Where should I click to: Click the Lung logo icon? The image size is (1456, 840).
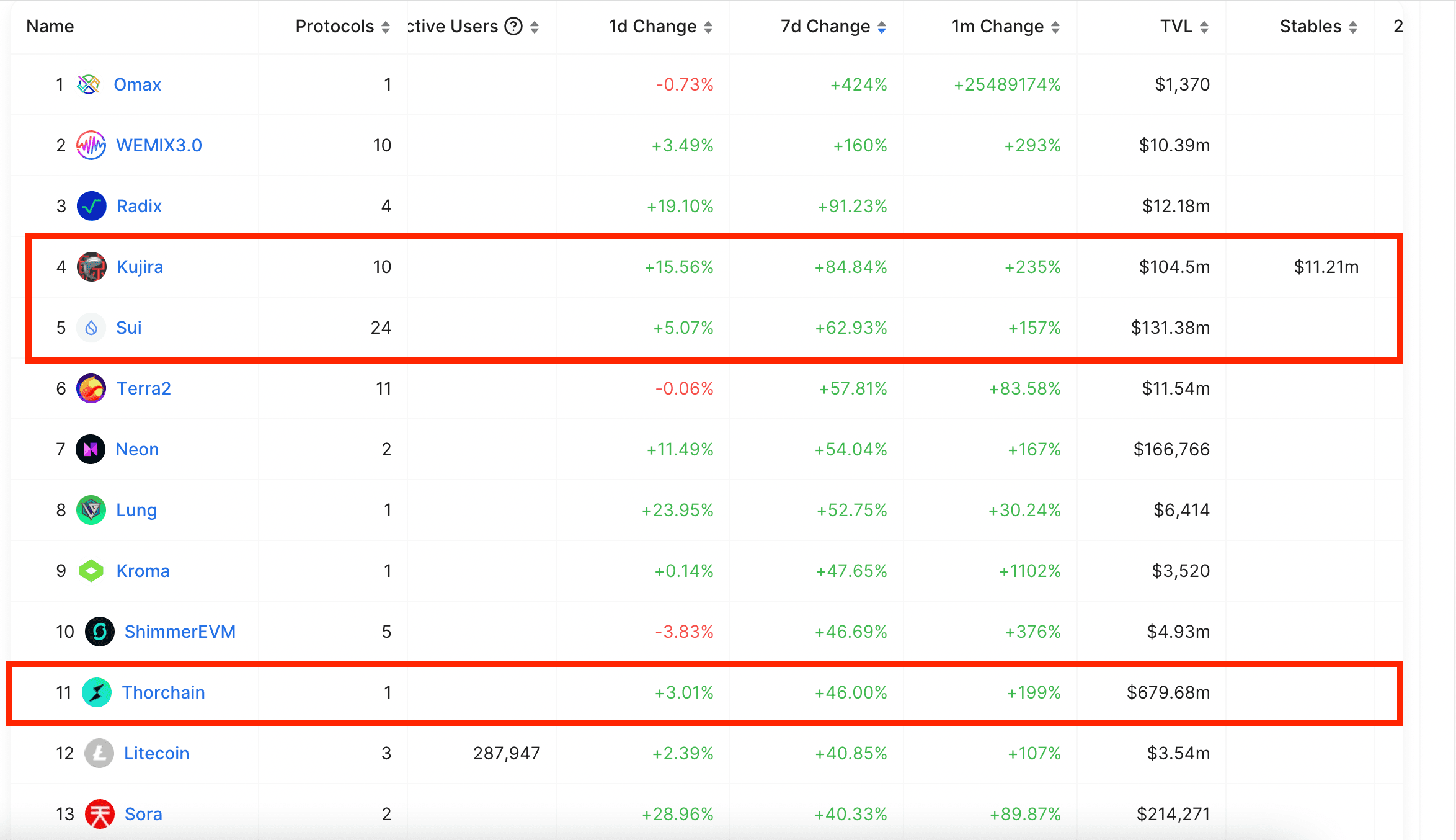tap(91, 510)
